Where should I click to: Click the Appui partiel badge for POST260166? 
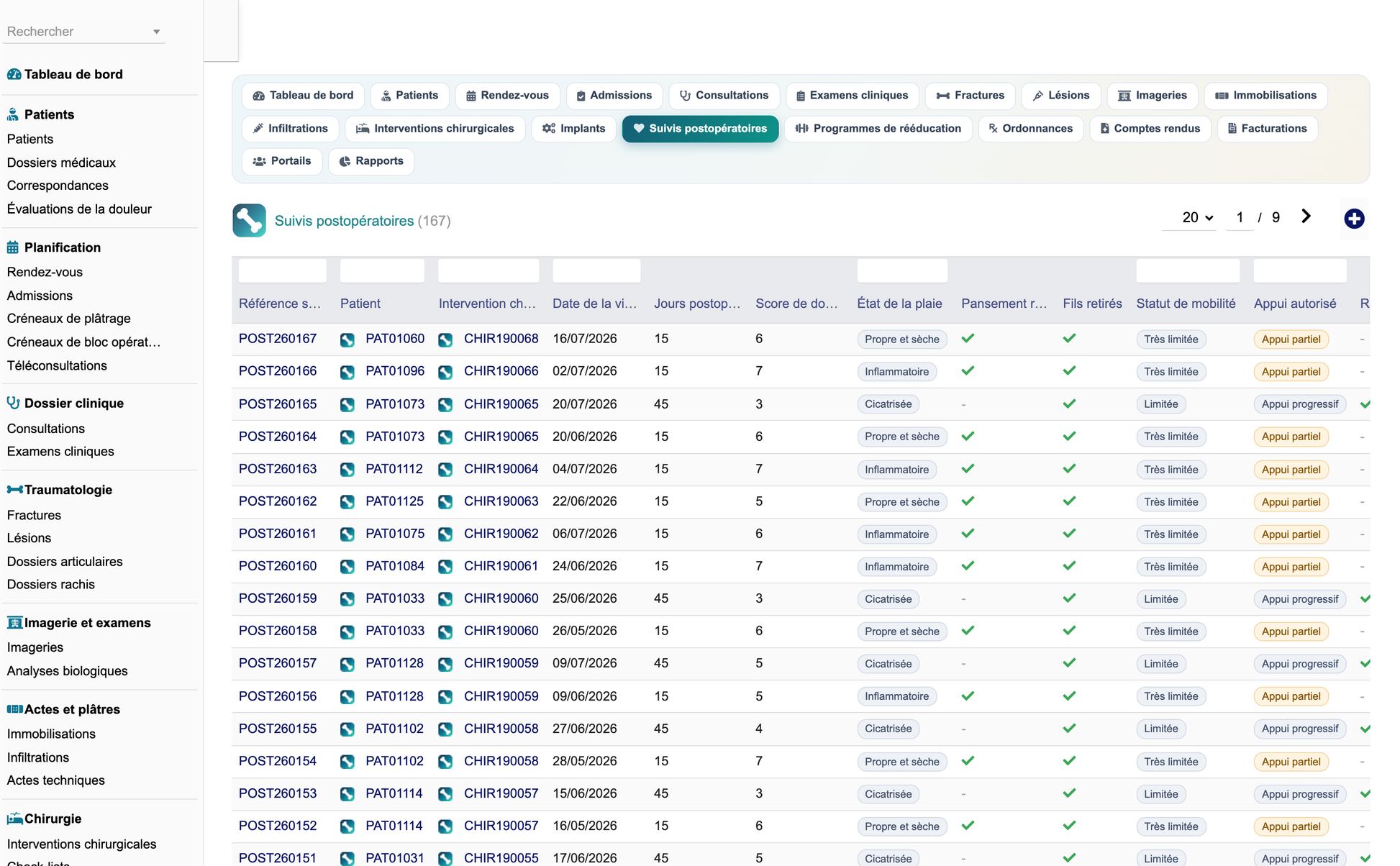1291,372
